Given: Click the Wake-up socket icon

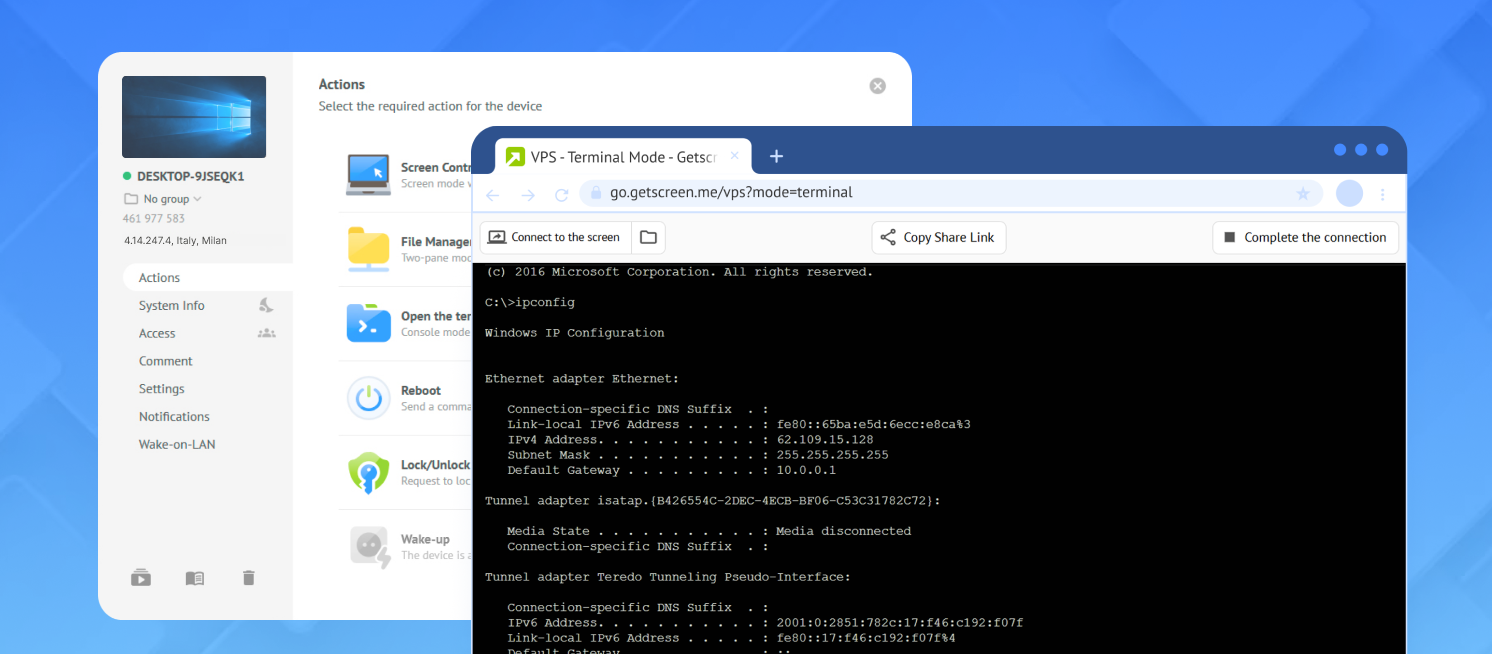Looking at the screenshot, I should [x=370, y=547].
